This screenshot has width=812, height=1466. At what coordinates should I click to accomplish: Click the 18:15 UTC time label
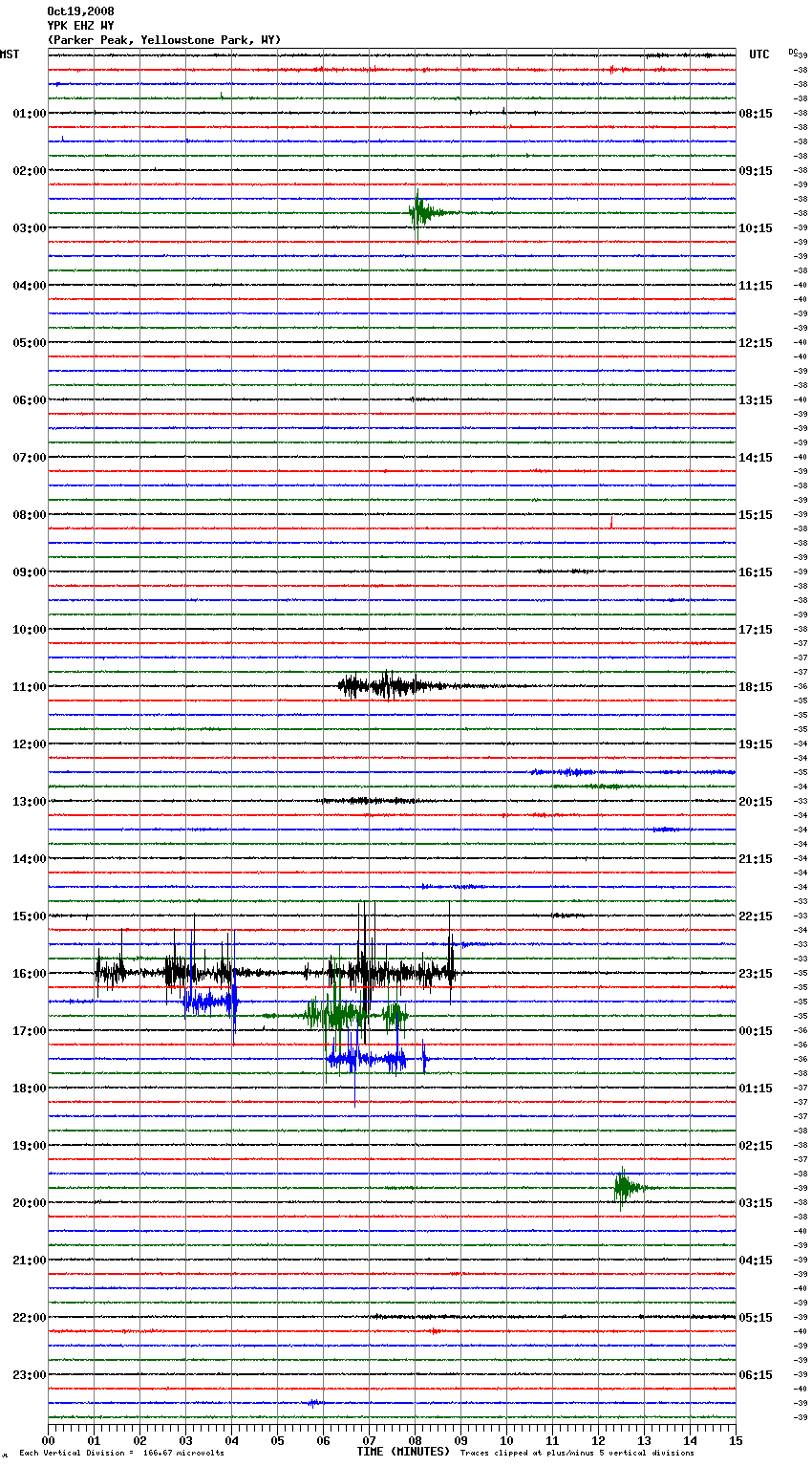(x=756, y=687)
